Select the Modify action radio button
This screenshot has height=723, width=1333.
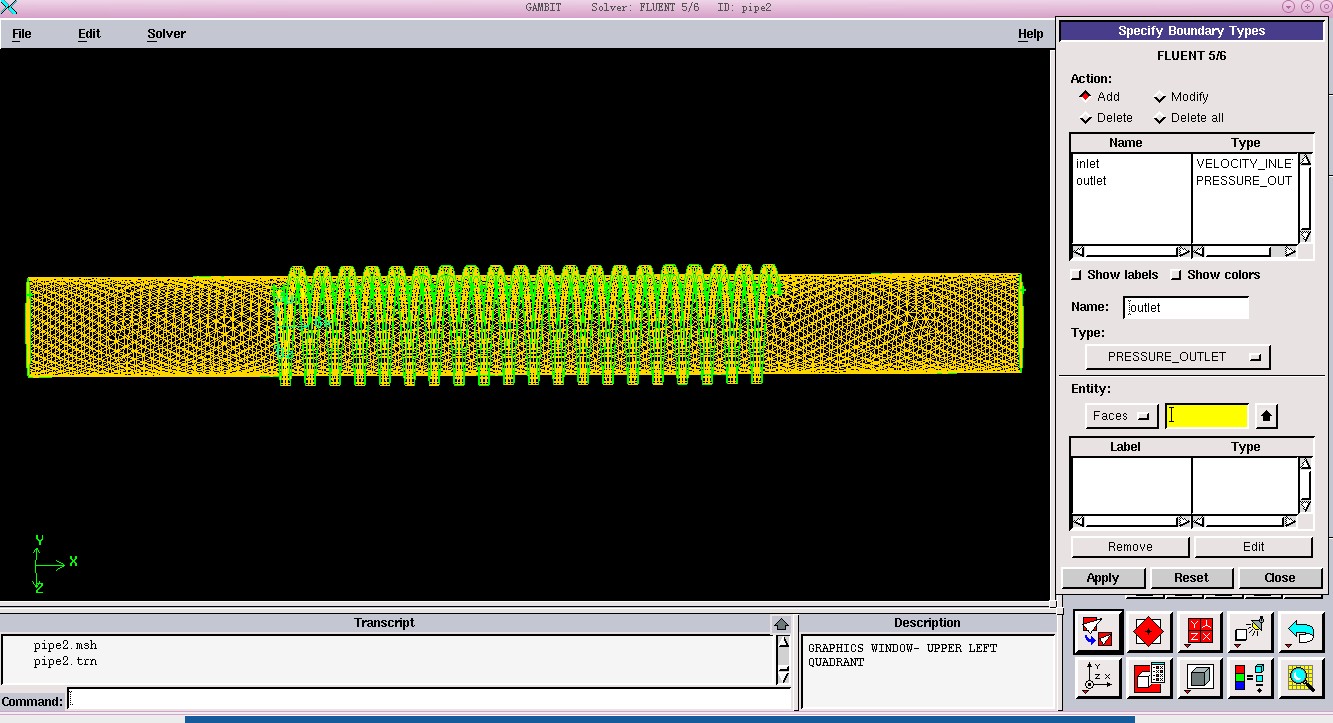tap(1160, 97)
